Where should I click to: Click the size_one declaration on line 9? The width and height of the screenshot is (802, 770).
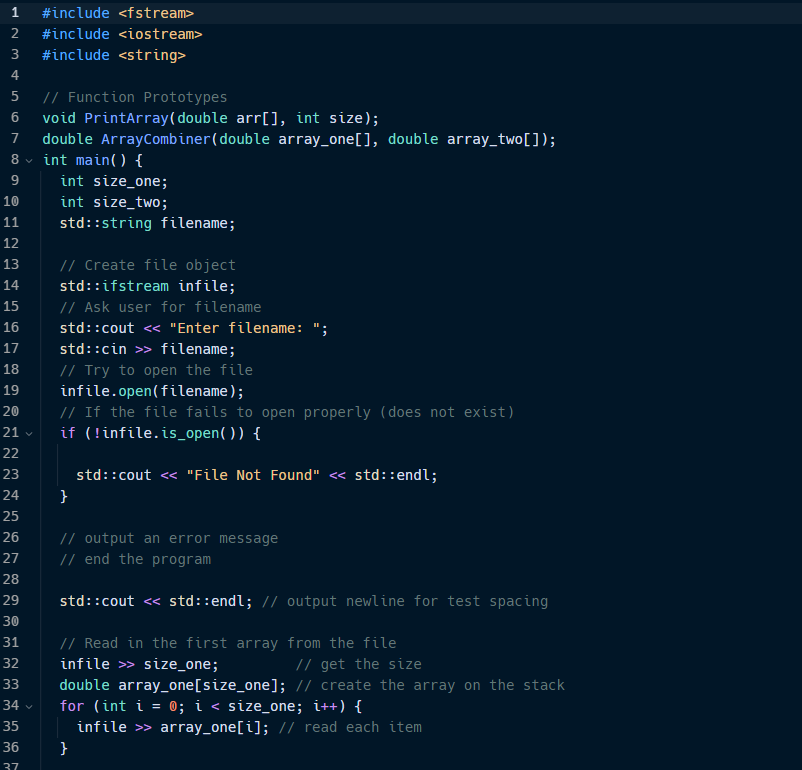(118, 181)
